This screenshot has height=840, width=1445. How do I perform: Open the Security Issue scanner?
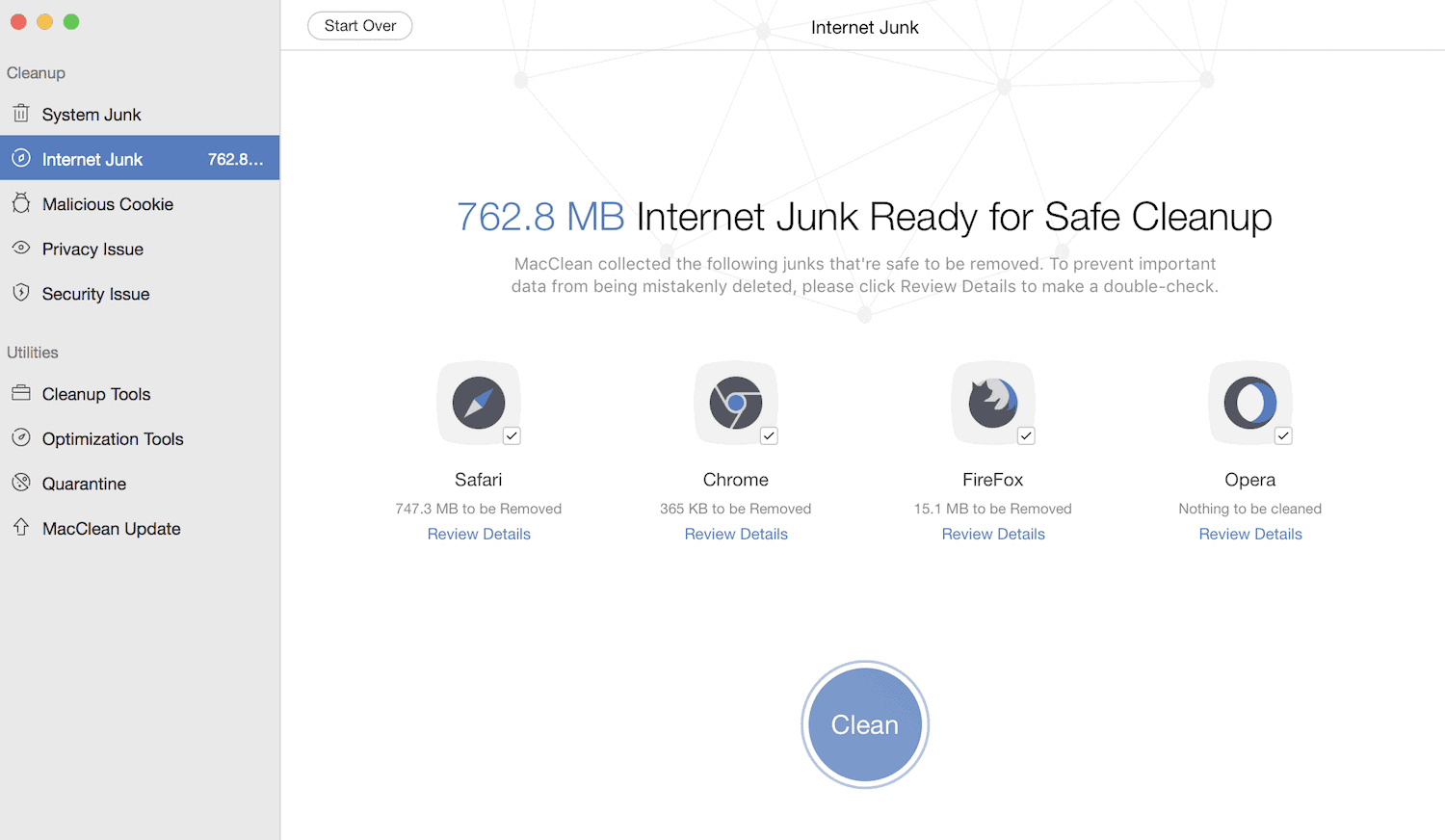[x=95, y=294]
